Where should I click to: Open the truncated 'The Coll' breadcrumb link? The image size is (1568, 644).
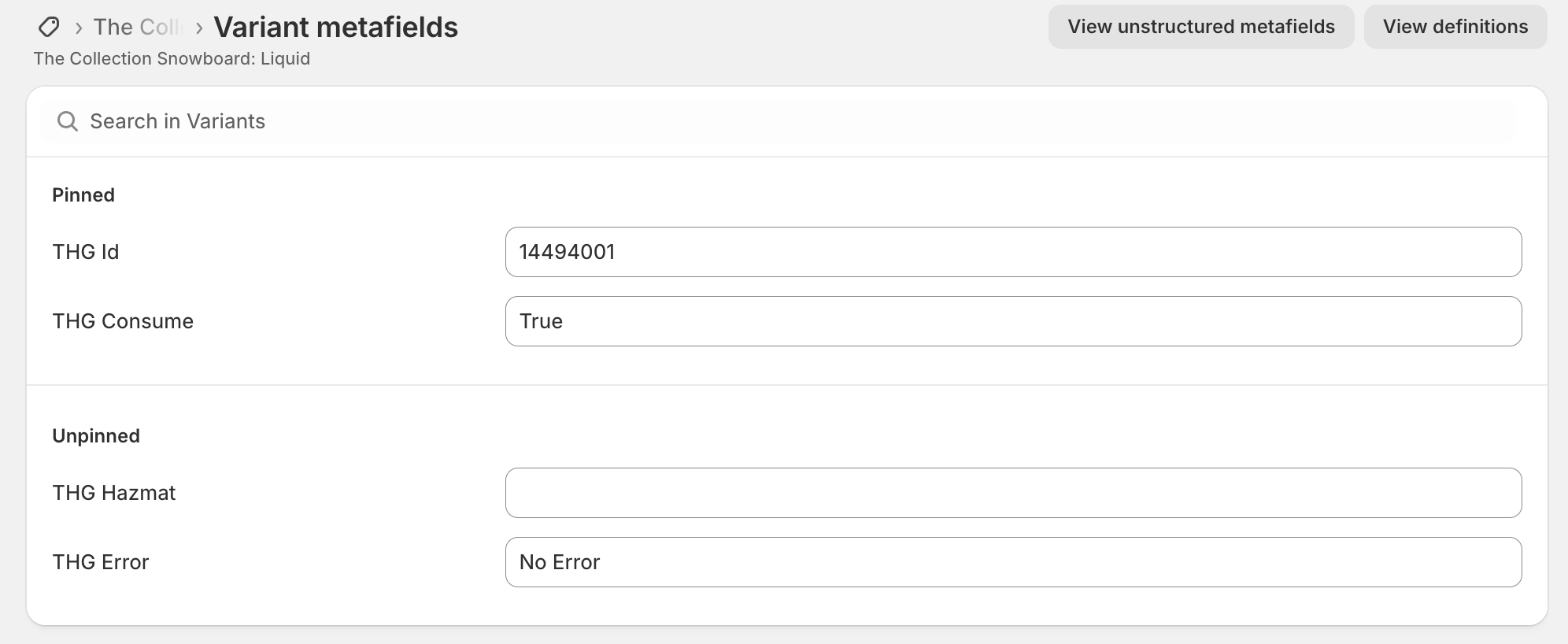pos(137,28)
